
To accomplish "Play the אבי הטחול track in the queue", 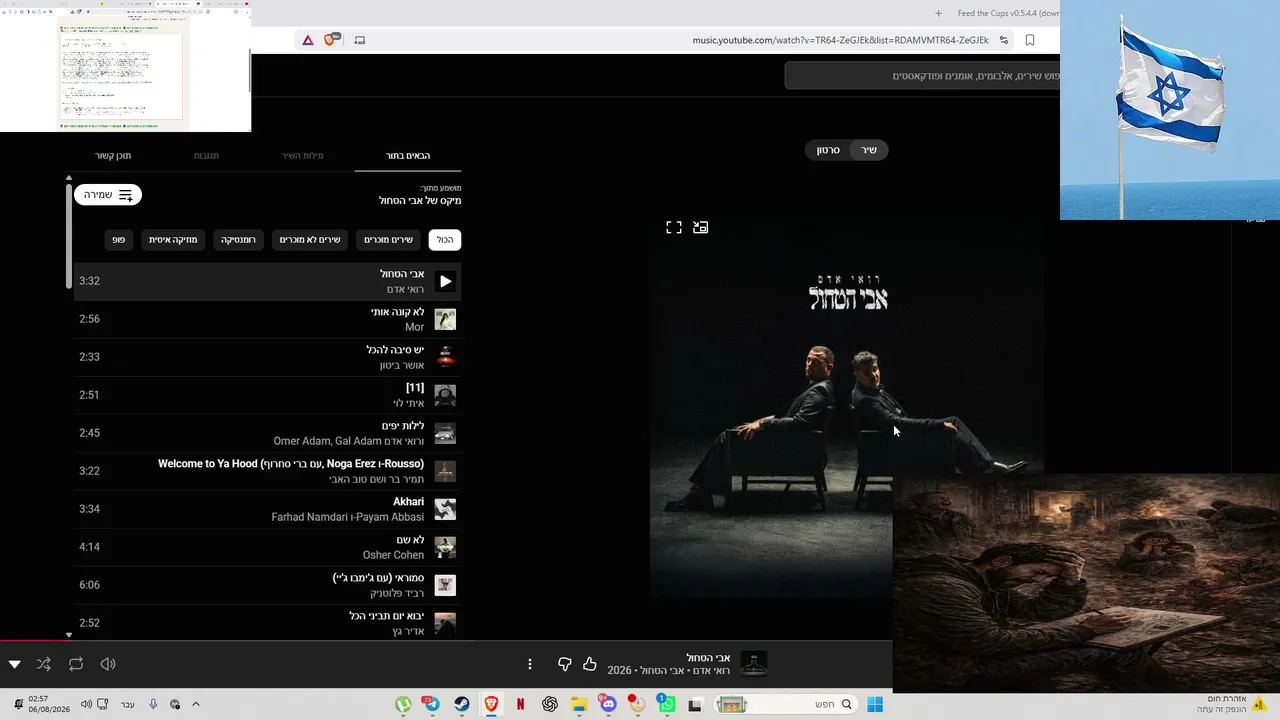I will [446, 281].
